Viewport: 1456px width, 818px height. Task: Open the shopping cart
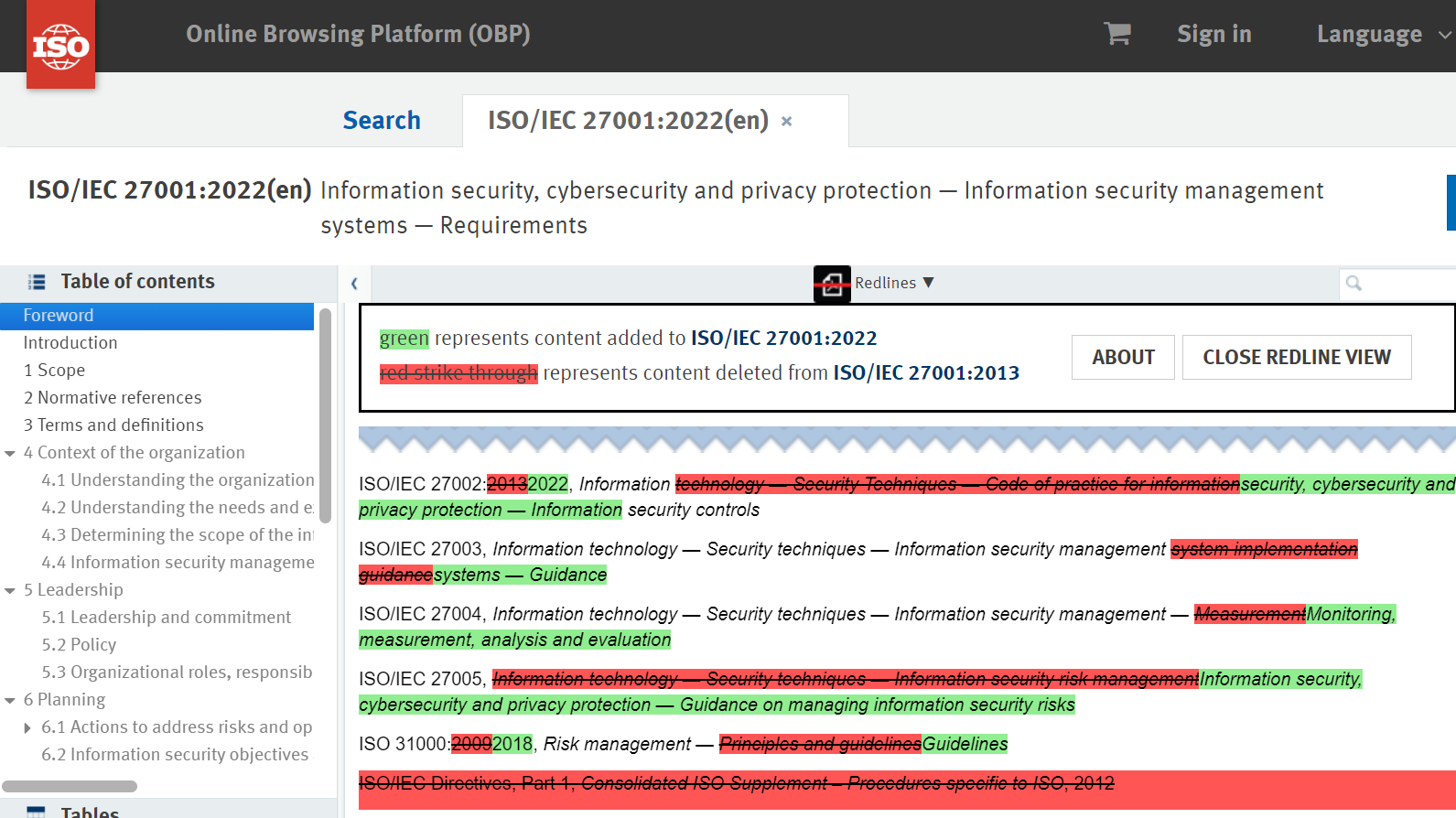(1117, 34)
